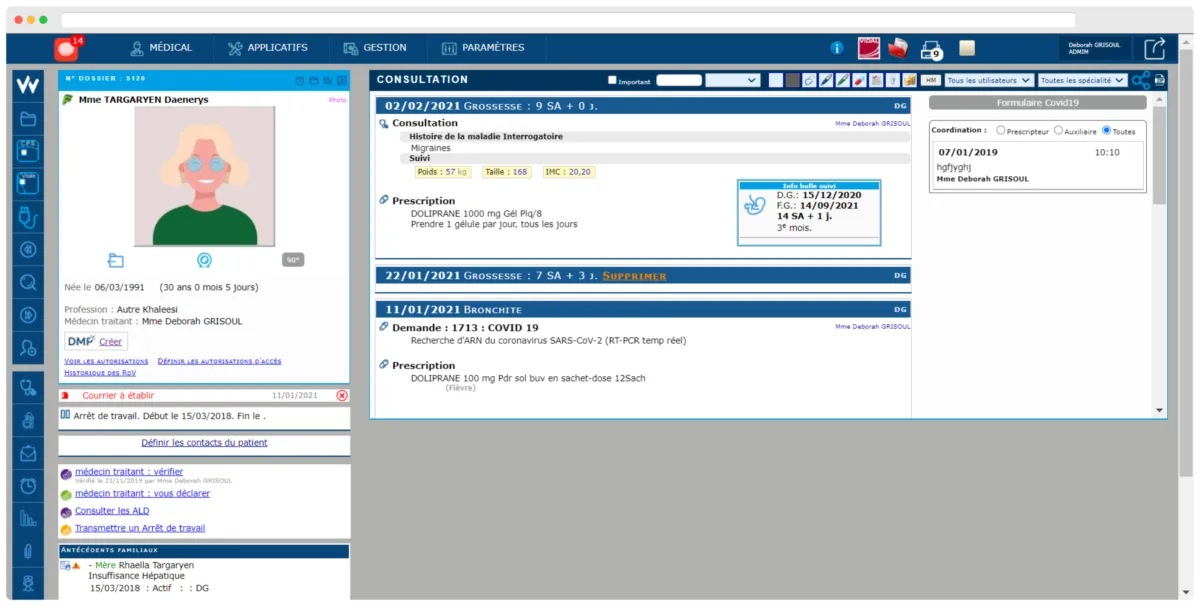Open the GESTION menu
1200x606 pixels.
(375, 48)
